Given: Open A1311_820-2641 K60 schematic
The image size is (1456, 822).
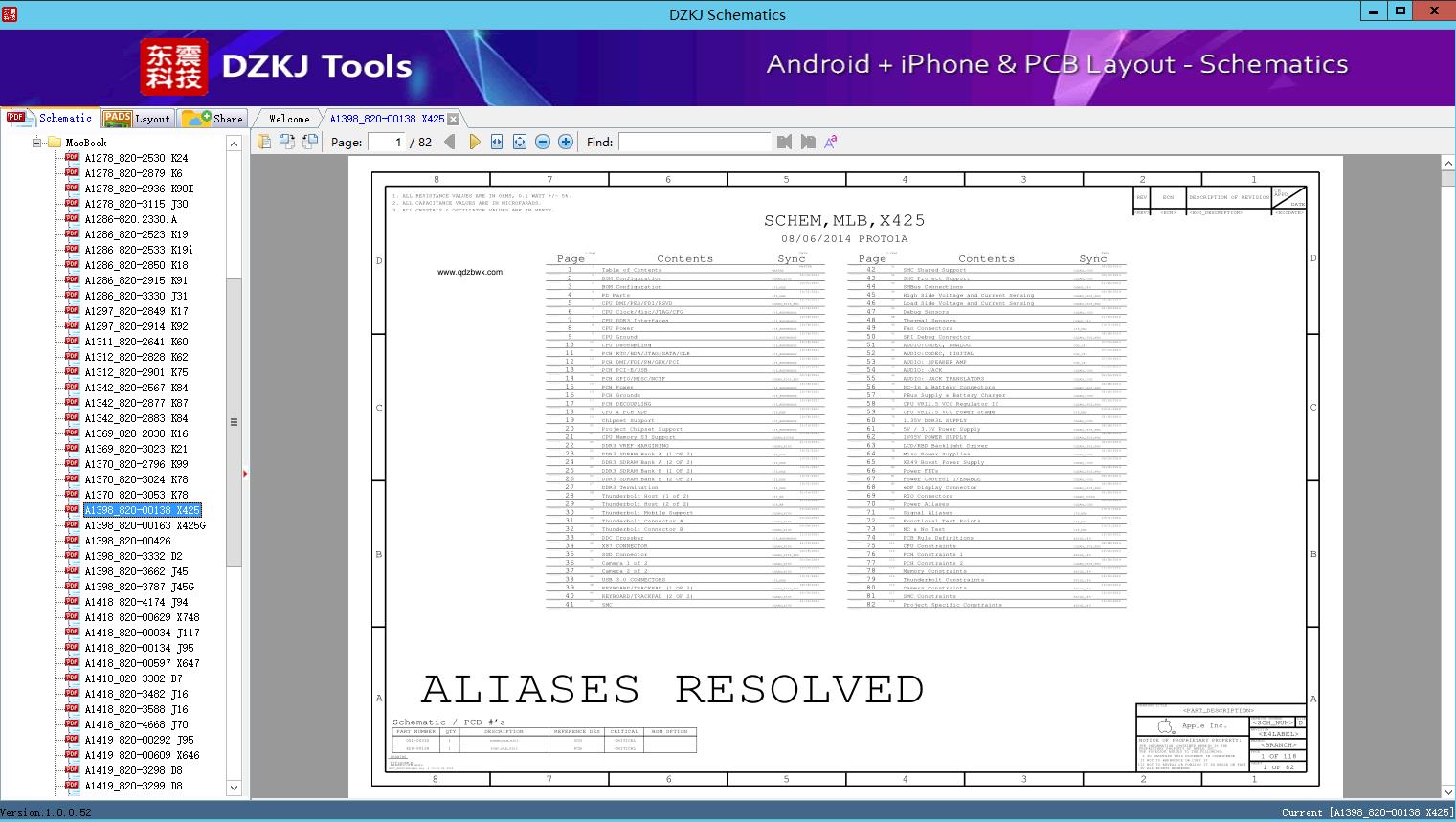Looking at the screenshot, I should pos(136,342).
